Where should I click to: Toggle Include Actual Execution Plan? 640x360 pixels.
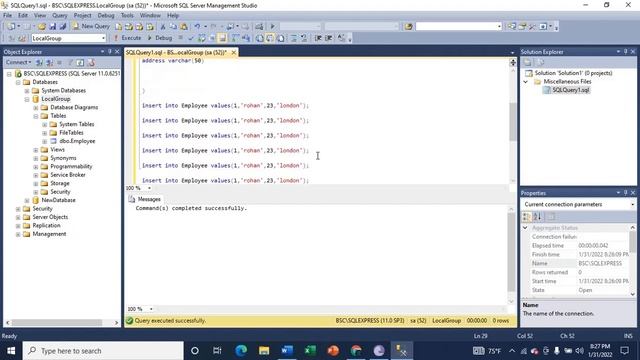coord(235,38)
